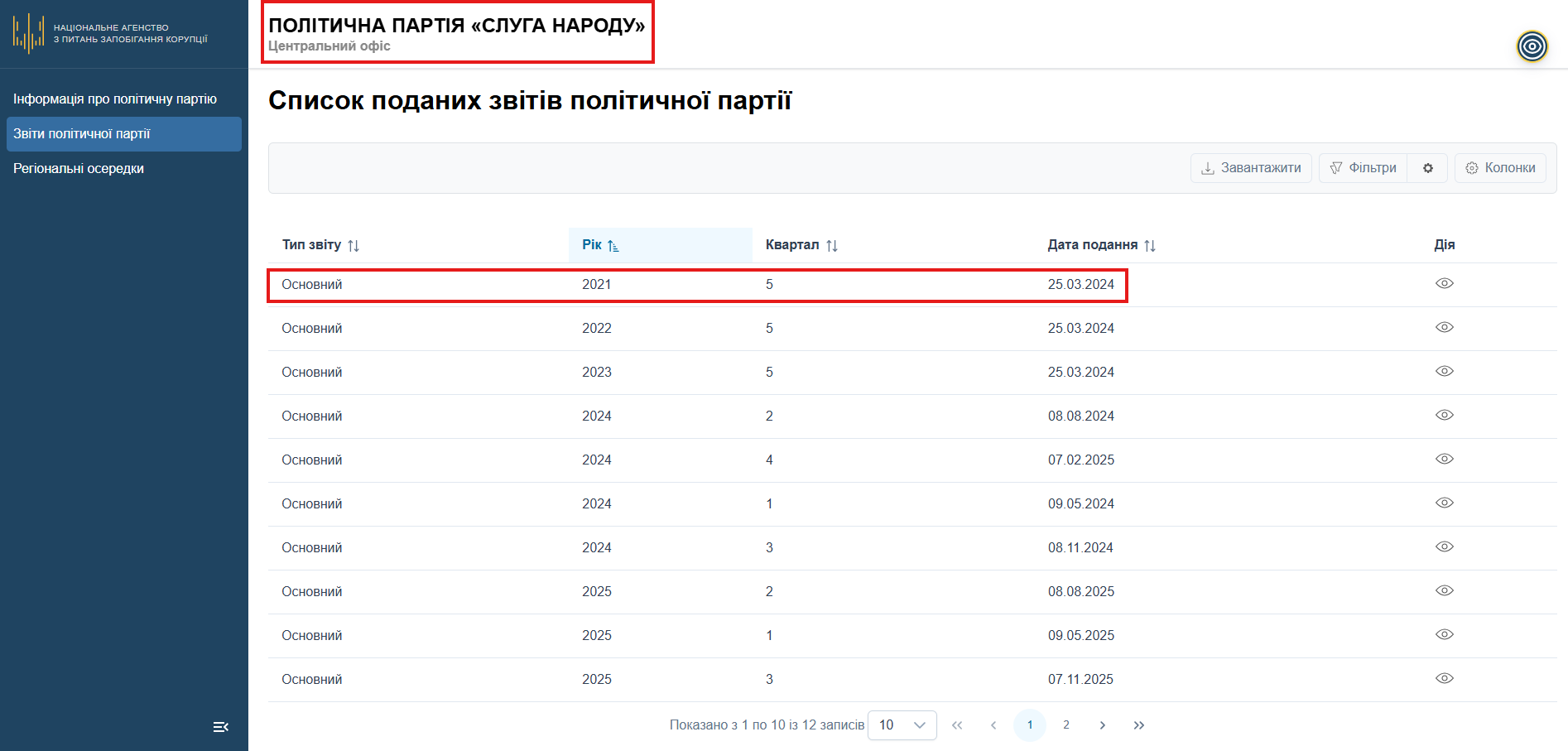The image size is (1568, 751).
Task: Open eye icon for report dated 08.08.2024
Action: (1444, 415)
